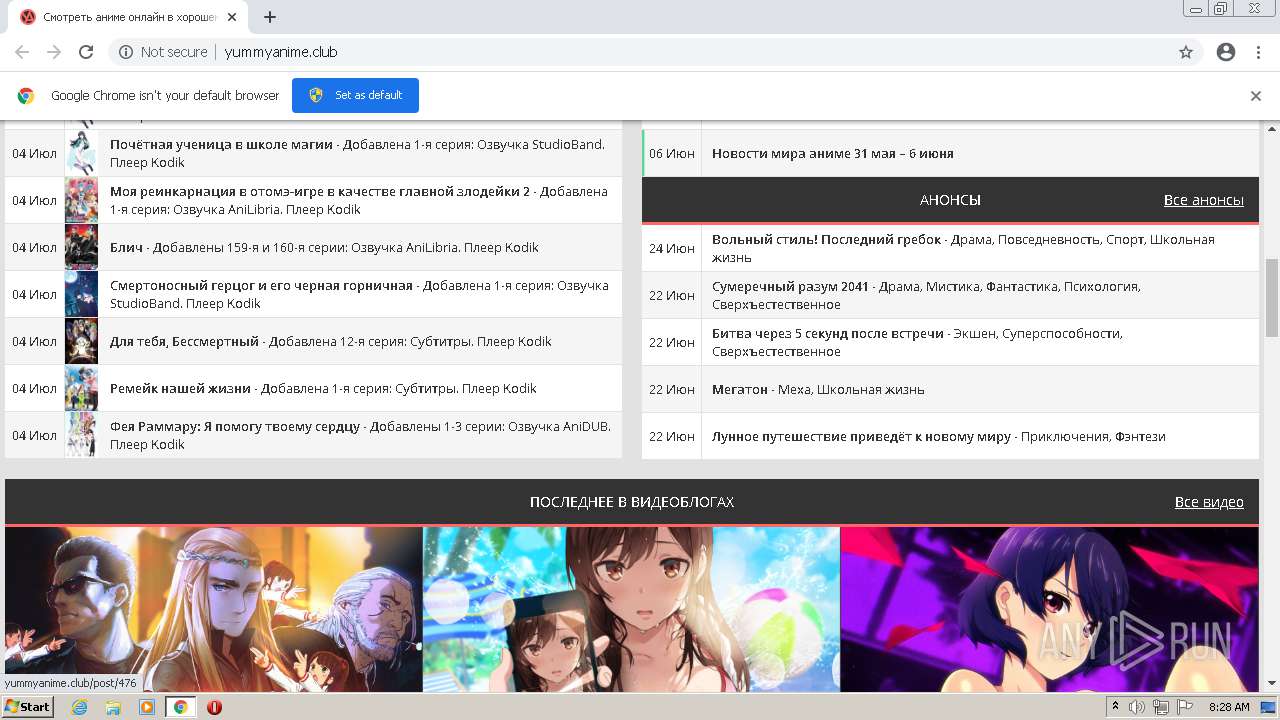
Task: Open a new tab with the plus button
Action: point(270,17)
